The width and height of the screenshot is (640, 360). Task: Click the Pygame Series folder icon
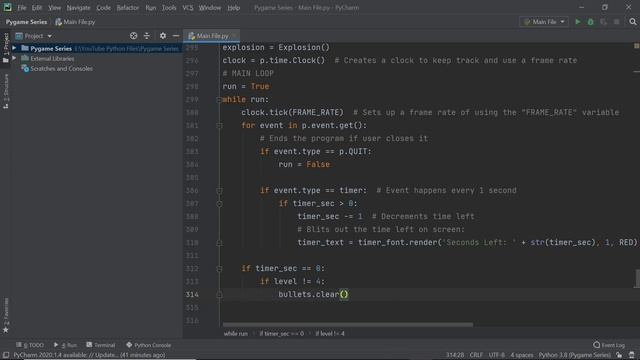[x=25, y=48]
